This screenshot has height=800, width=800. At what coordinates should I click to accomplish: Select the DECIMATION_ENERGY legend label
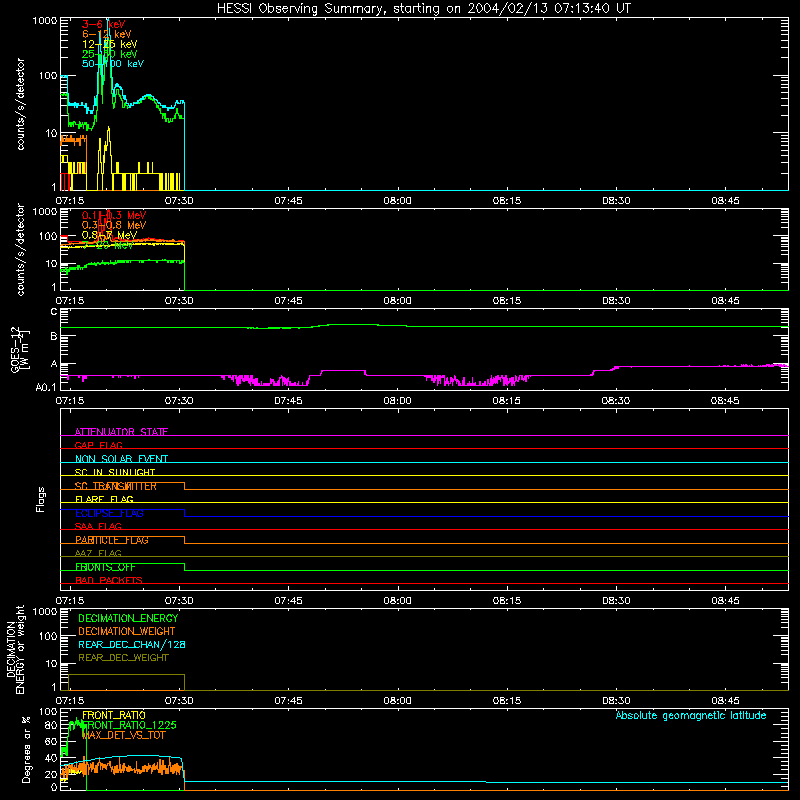point(128,618)
